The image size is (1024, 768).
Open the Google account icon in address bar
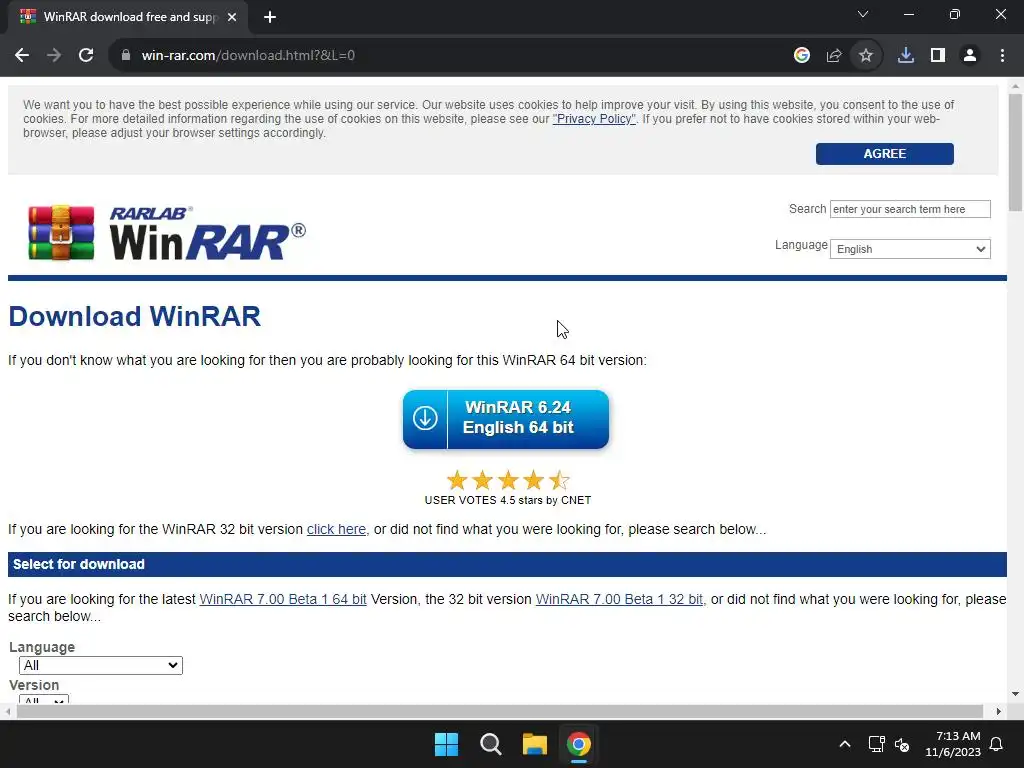click(x=802, y=56)
